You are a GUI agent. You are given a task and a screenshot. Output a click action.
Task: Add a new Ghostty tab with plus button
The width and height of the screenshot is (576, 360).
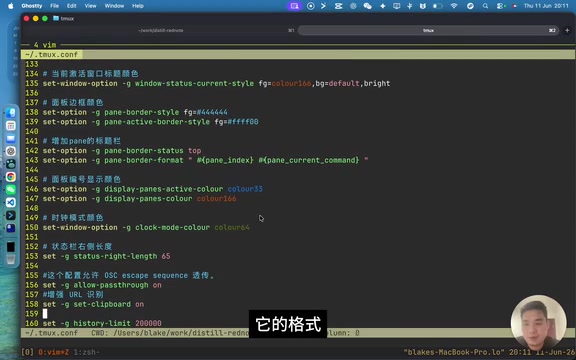pyautogui.click(x=567, y=30)
